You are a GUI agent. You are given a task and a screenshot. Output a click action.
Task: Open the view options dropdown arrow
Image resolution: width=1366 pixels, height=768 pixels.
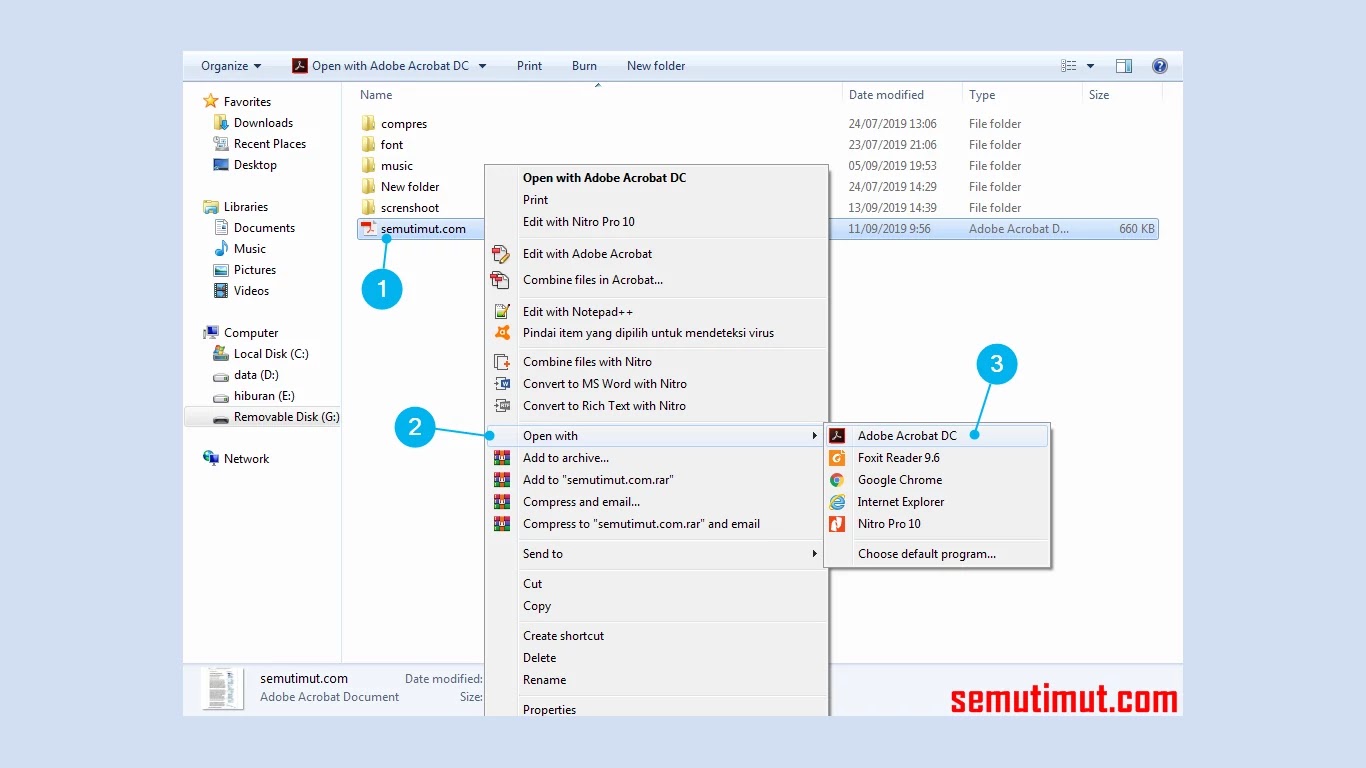pos(1090,66)
